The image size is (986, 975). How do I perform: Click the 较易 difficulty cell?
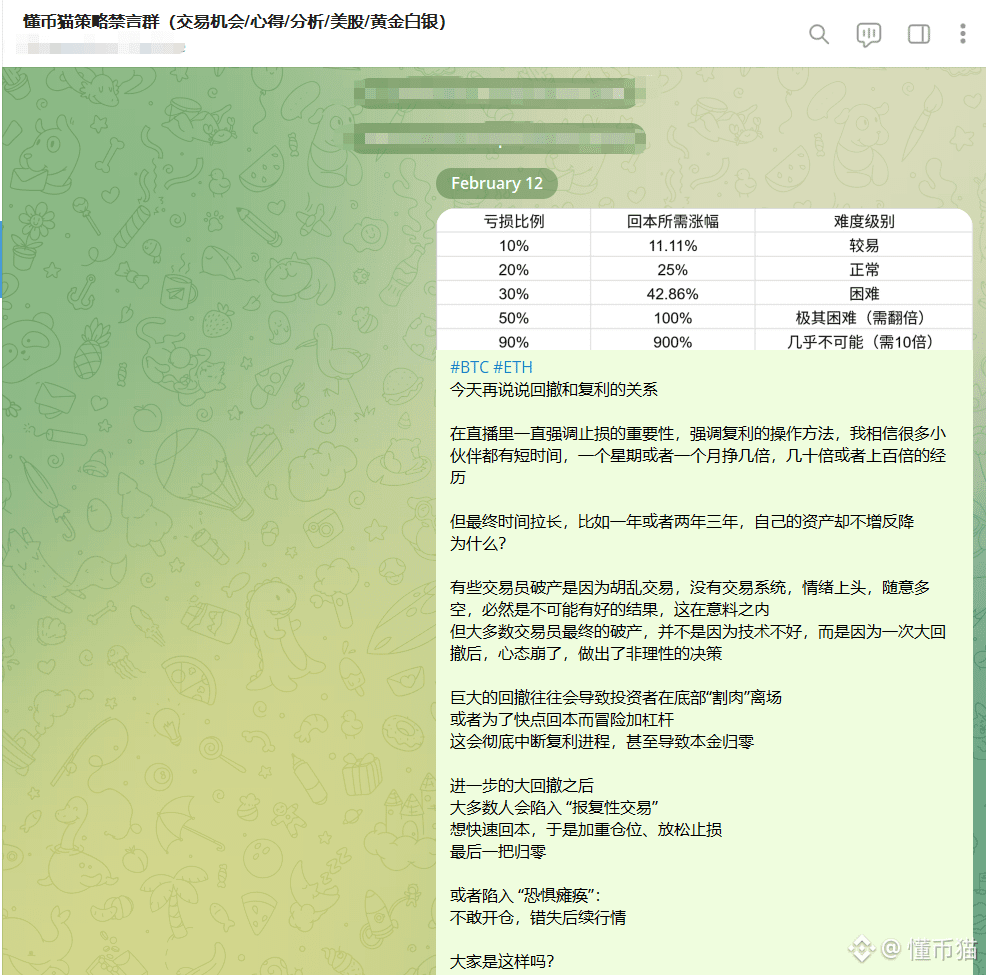[864, 246]
